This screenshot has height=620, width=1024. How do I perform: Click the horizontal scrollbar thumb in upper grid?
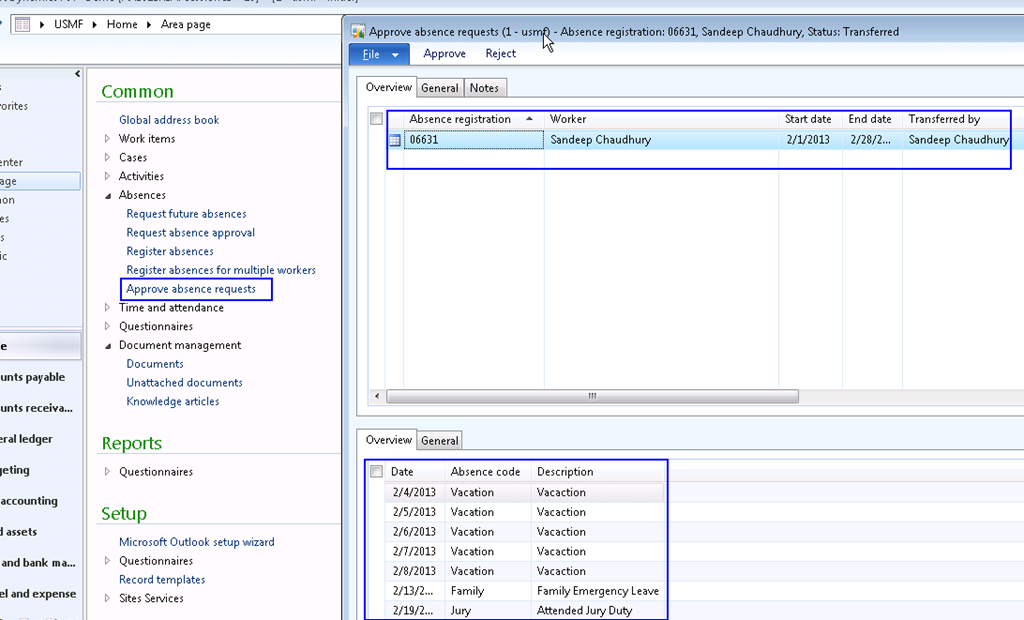coord(592,396)
